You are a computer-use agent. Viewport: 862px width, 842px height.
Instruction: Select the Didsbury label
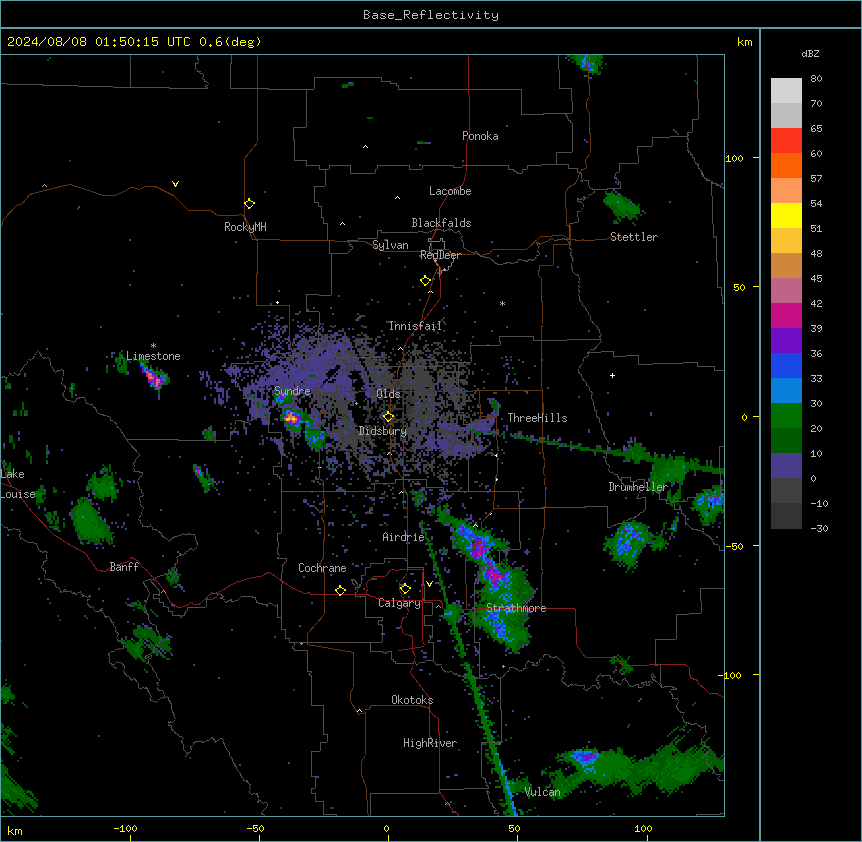(382, 431)
